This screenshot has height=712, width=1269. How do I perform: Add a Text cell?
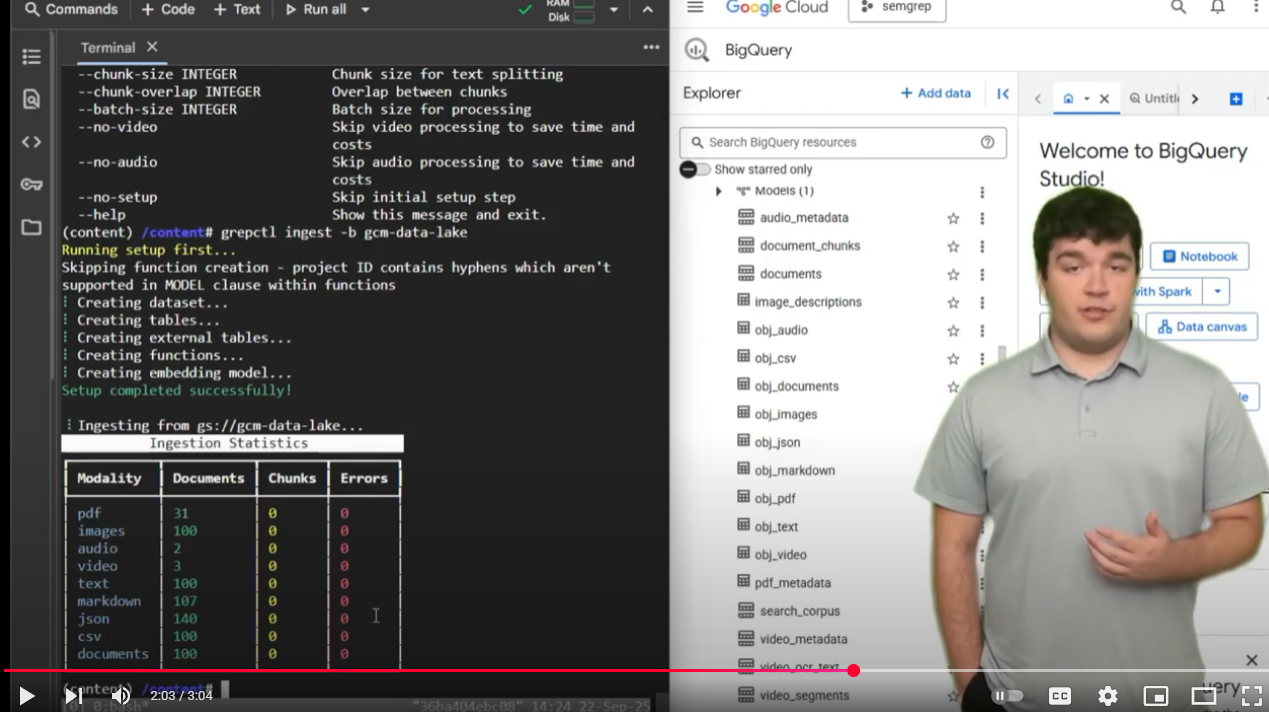237,9
